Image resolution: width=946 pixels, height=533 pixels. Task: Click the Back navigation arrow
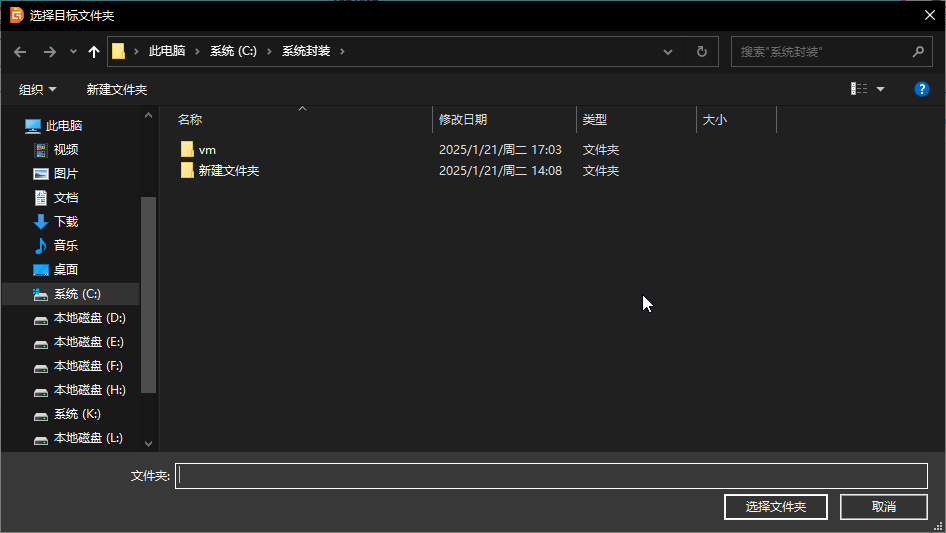(x=20, y=52)
